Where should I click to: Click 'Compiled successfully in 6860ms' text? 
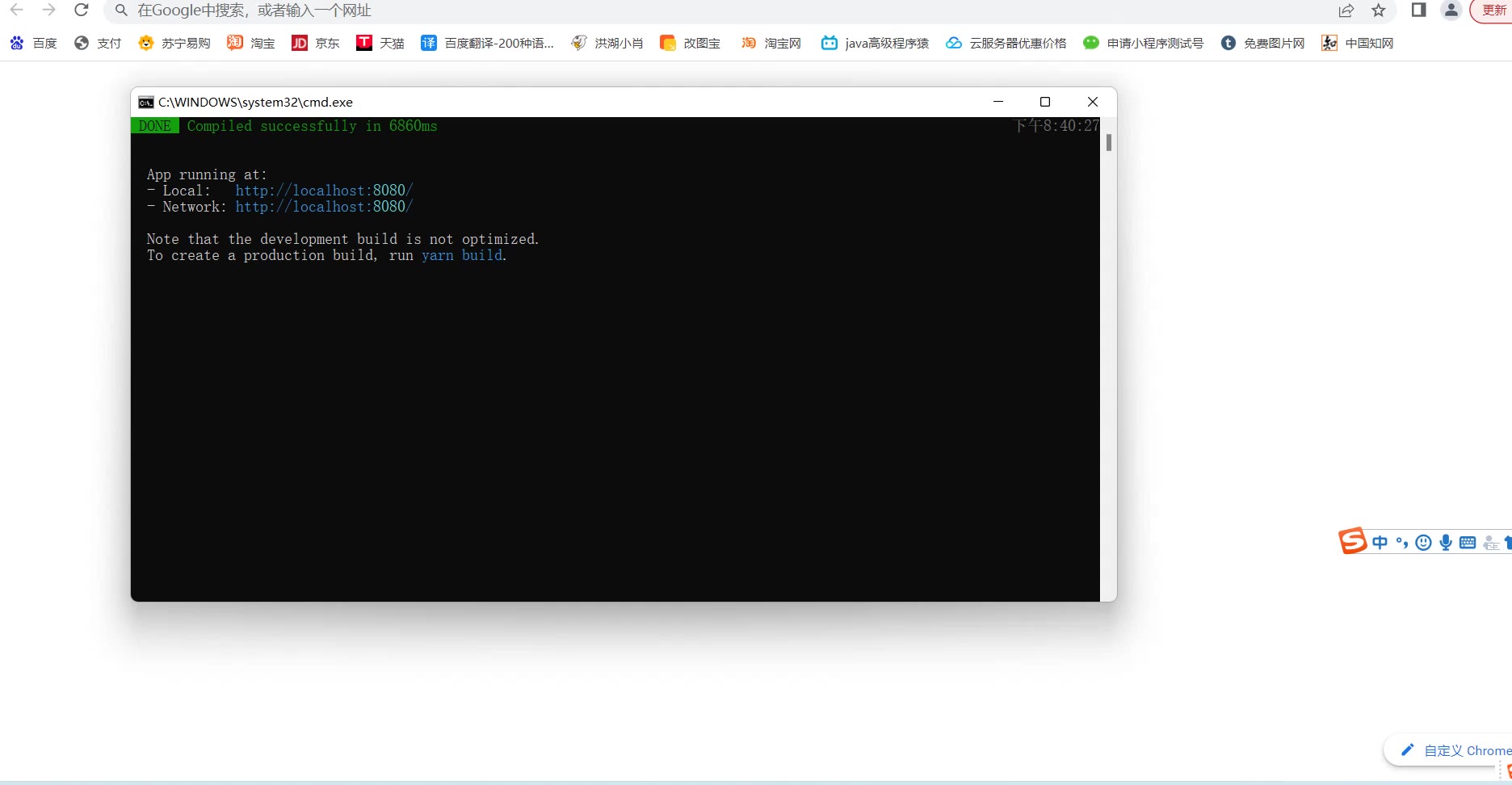[x=312, y=126]
